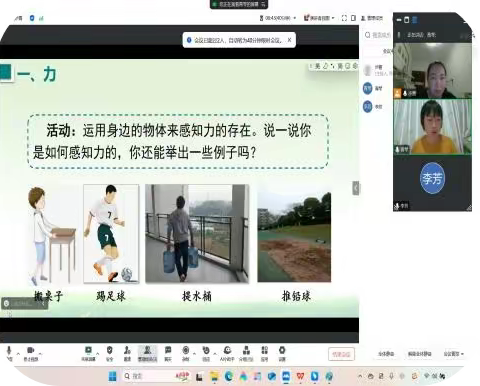Open the meeting controls dropdown at bottom right
The height and width of the screenshot is (386, 480).
click(x=453, y=354)
